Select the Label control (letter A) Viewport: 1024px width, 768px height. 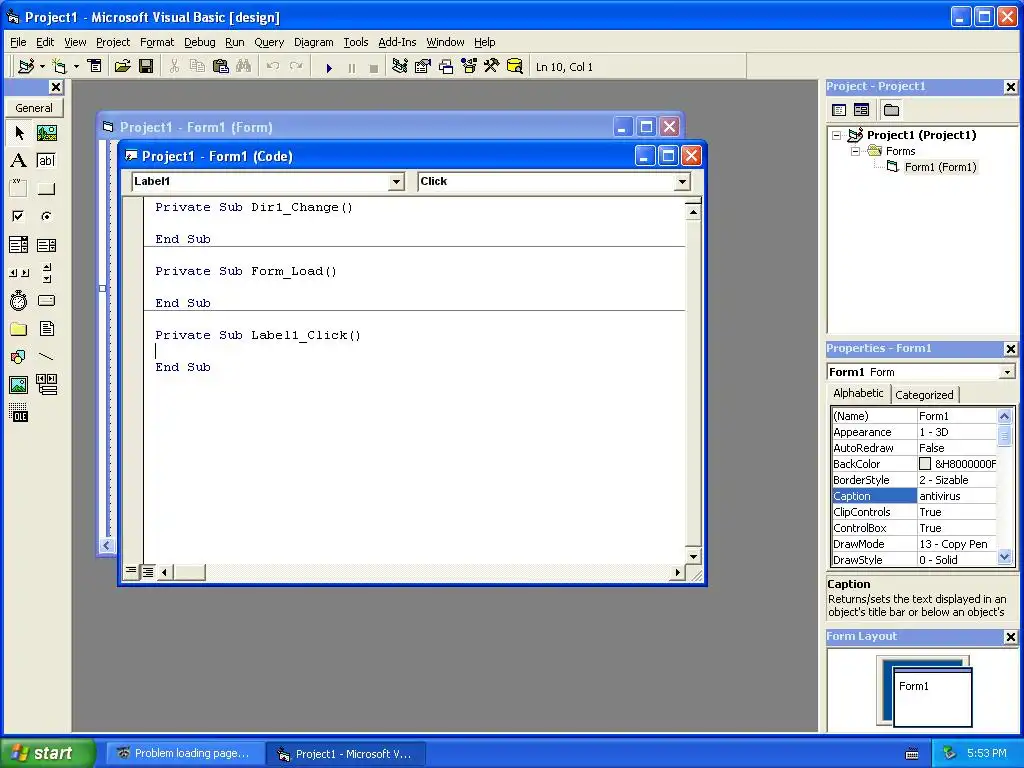[x=19, y=161]
